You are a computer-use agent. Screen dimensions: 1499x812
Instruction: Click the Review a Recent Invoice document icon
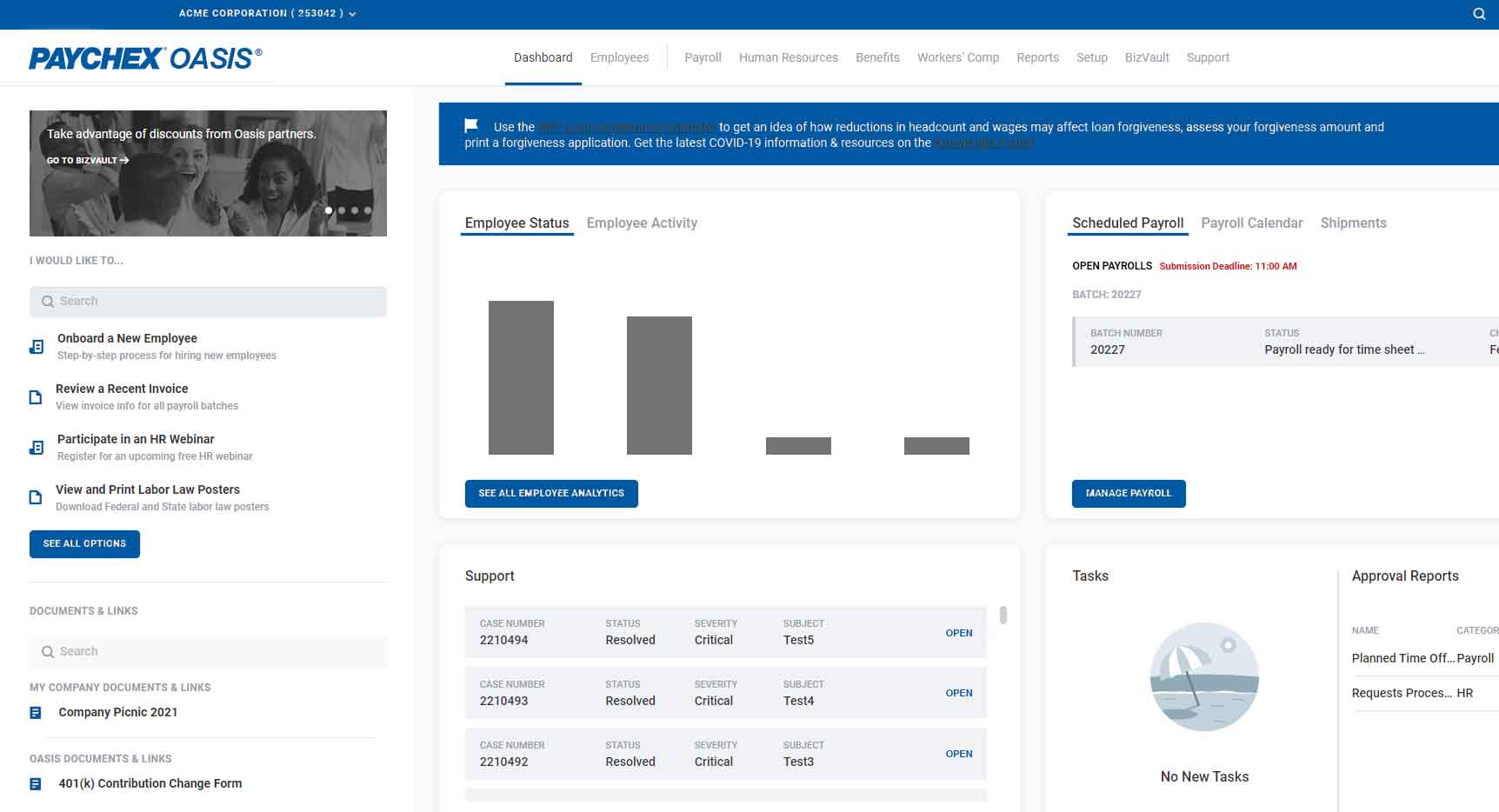[36, 397]
